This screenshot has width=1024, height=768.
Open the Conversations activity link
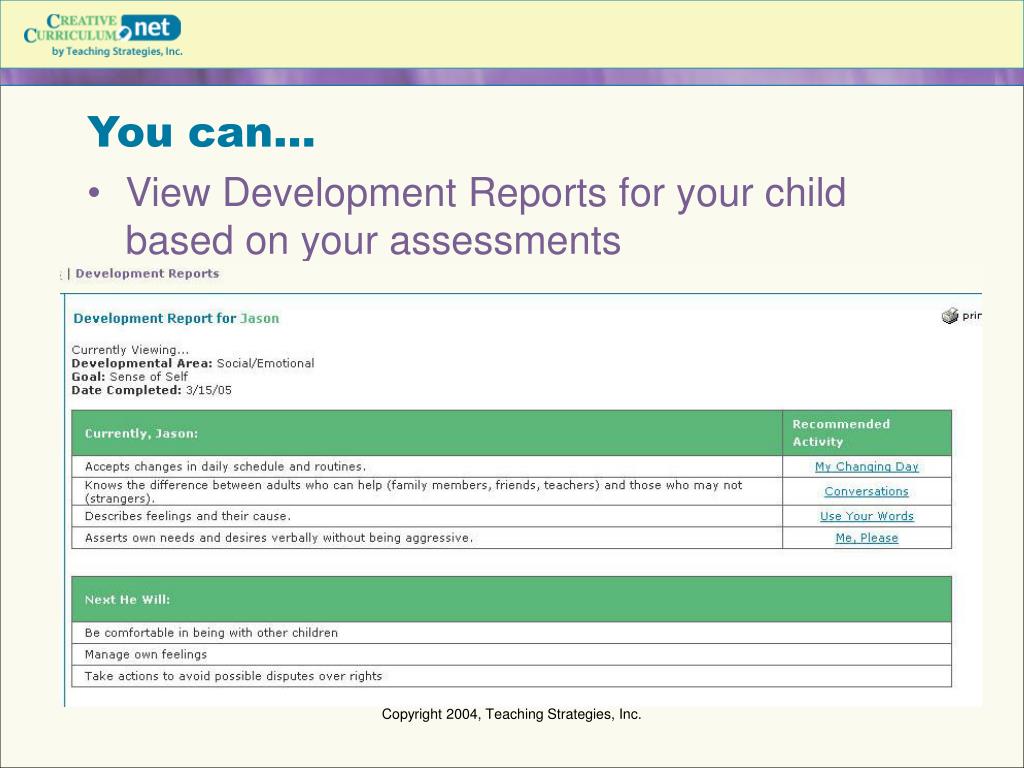click(x=867, y=491)
